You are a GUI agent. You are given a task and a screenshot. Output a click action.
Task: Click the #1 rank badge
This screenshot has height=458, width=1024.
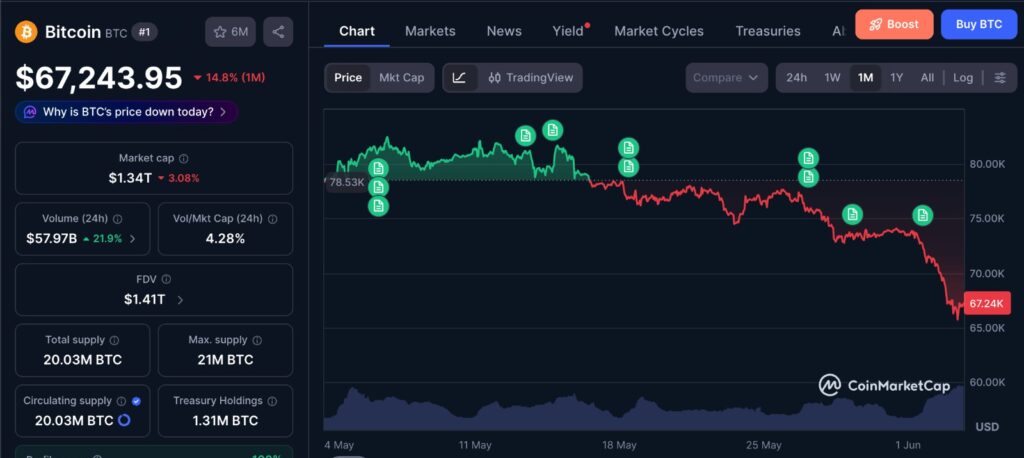click(x=144, y=31)
